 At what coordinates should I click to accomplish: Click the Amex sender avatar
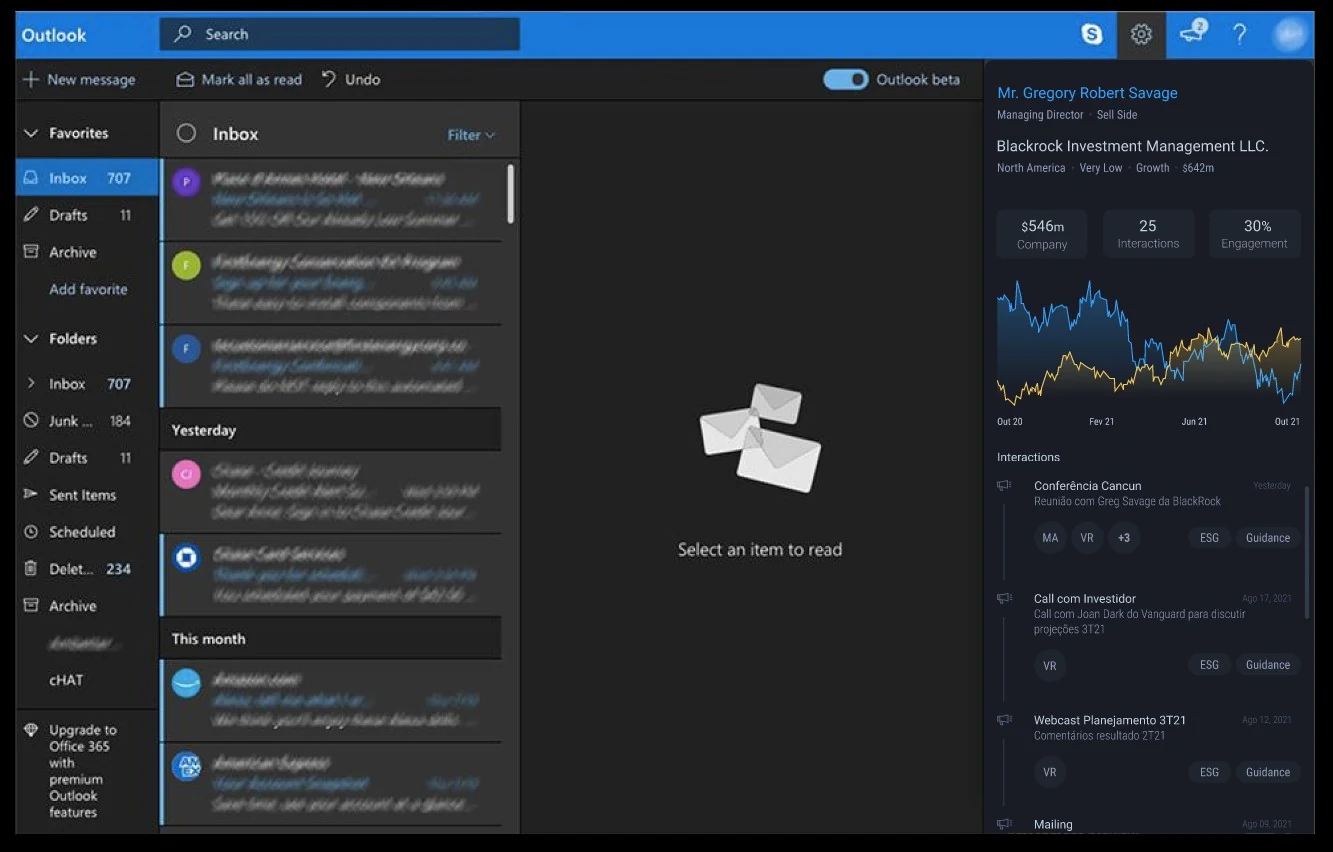click(186, 766)
